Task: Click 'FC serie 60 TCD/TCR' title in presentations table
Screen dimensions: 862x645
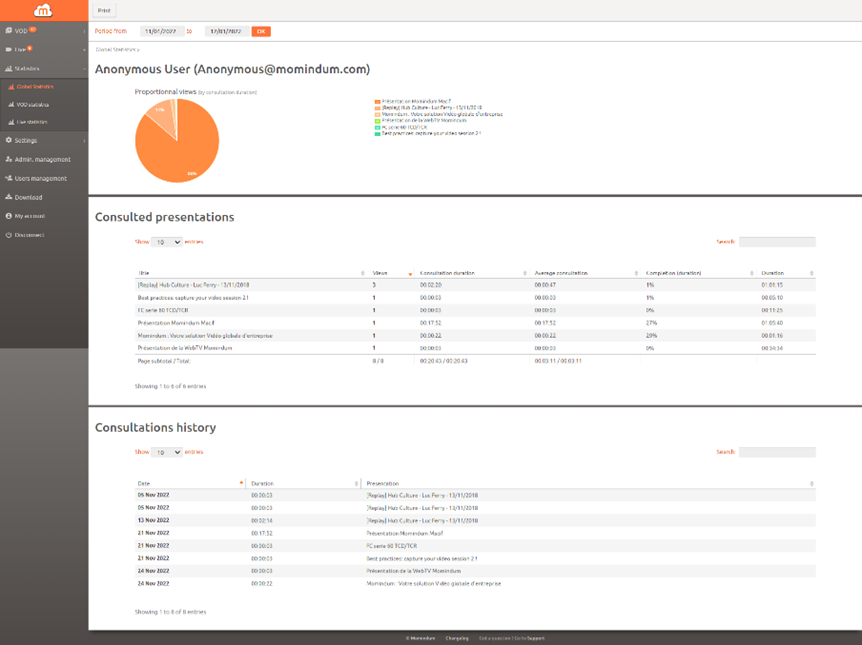Action: click(x=163, y=311)
